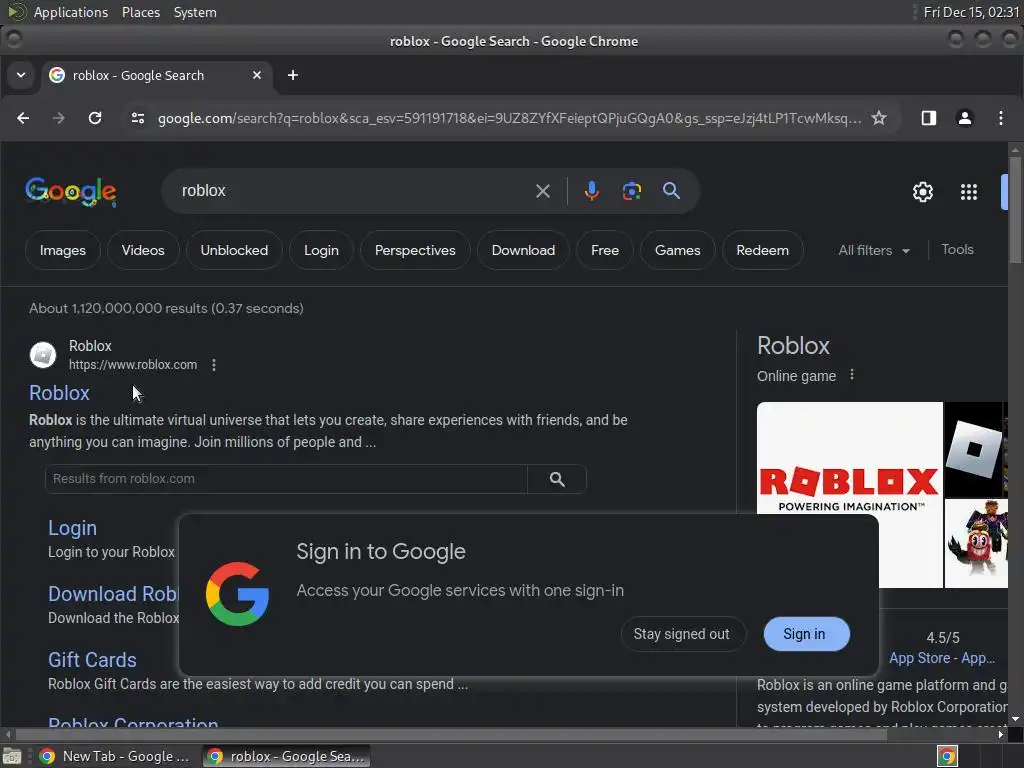The height and width of the screenshot is (768, 1024).
Task: Select the Unblocked filter chip
Action: pos(234,251)
